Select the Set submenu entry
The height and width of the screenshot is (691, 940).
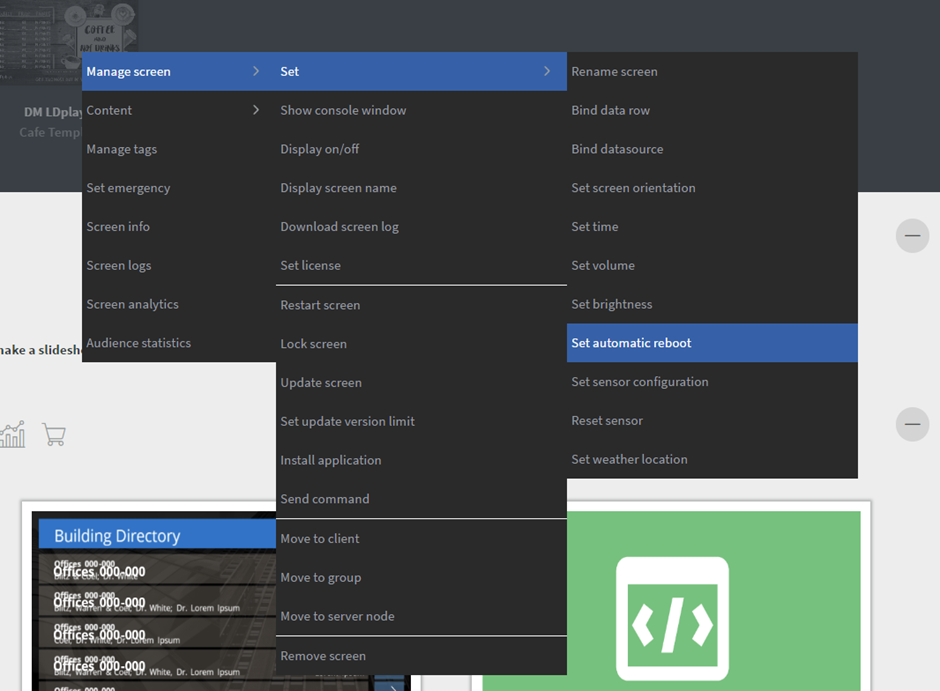pyautogui.click(x=421, y=71)
